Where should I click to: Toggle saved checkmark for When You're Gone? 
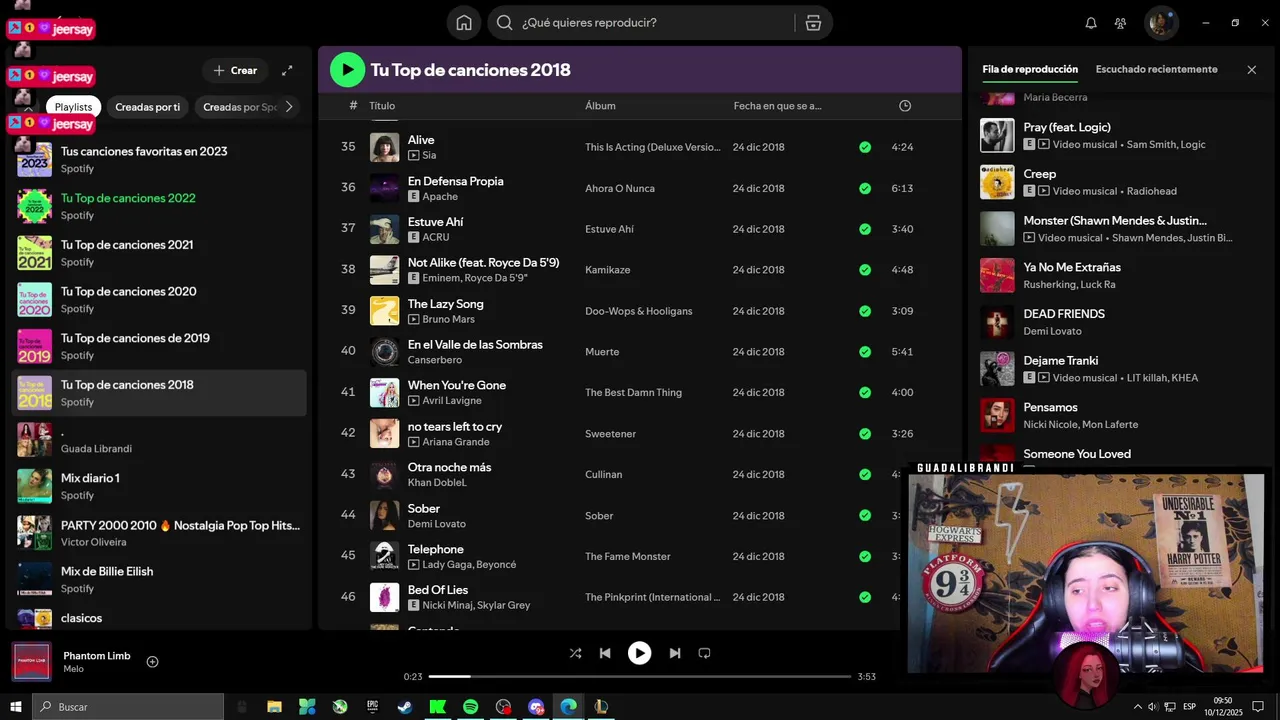point(865,392)
